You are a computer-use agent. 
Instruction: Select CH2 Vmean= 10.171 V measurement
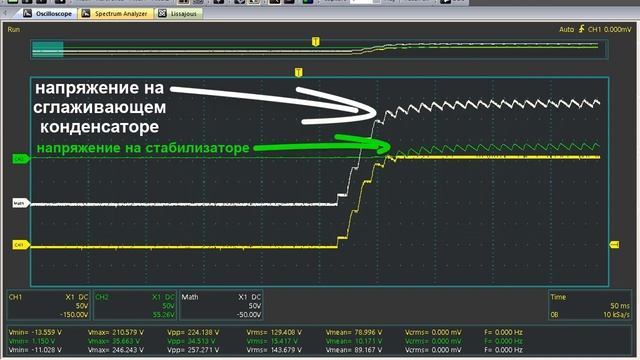pyautogui.click(x=353, y=341)
